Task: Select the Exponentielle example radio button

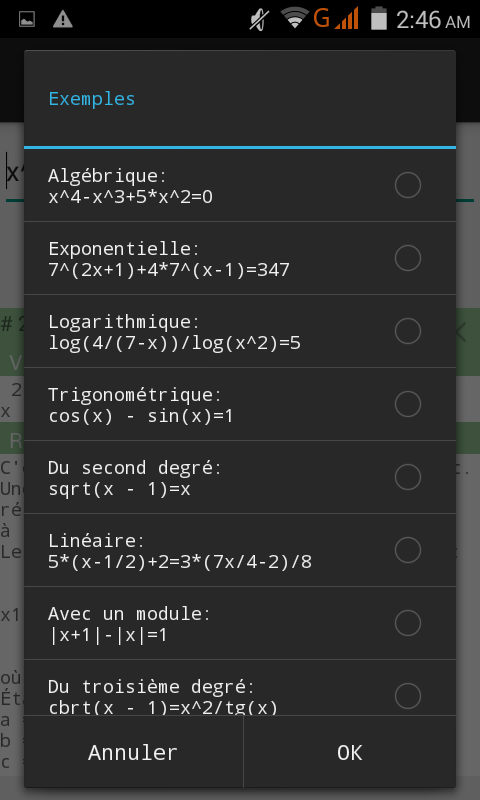Action: pos(408,258)
